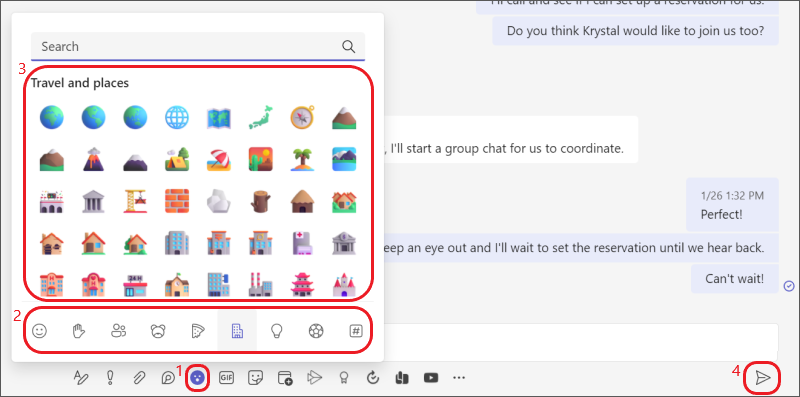800x397 pixels.
Task: Select the "Can't wait!" chat message
Action: point(735,279)
